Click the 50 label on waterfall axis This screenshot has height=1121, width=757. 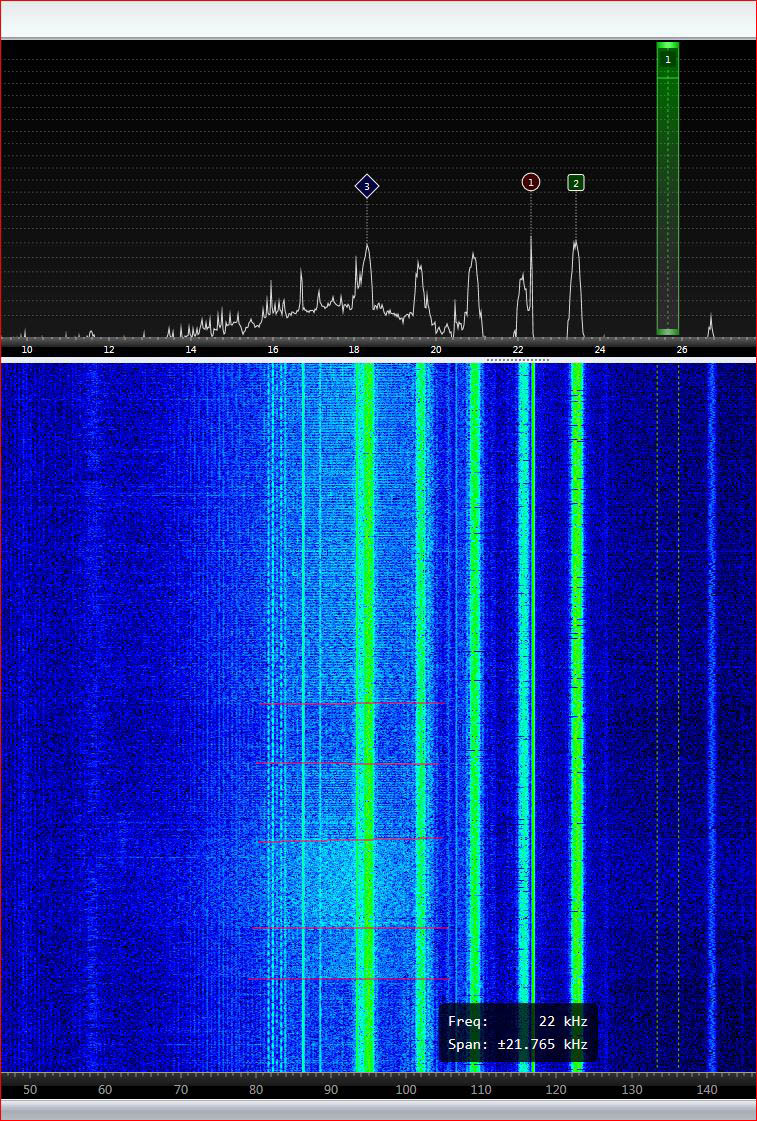tap(30, 1090)
